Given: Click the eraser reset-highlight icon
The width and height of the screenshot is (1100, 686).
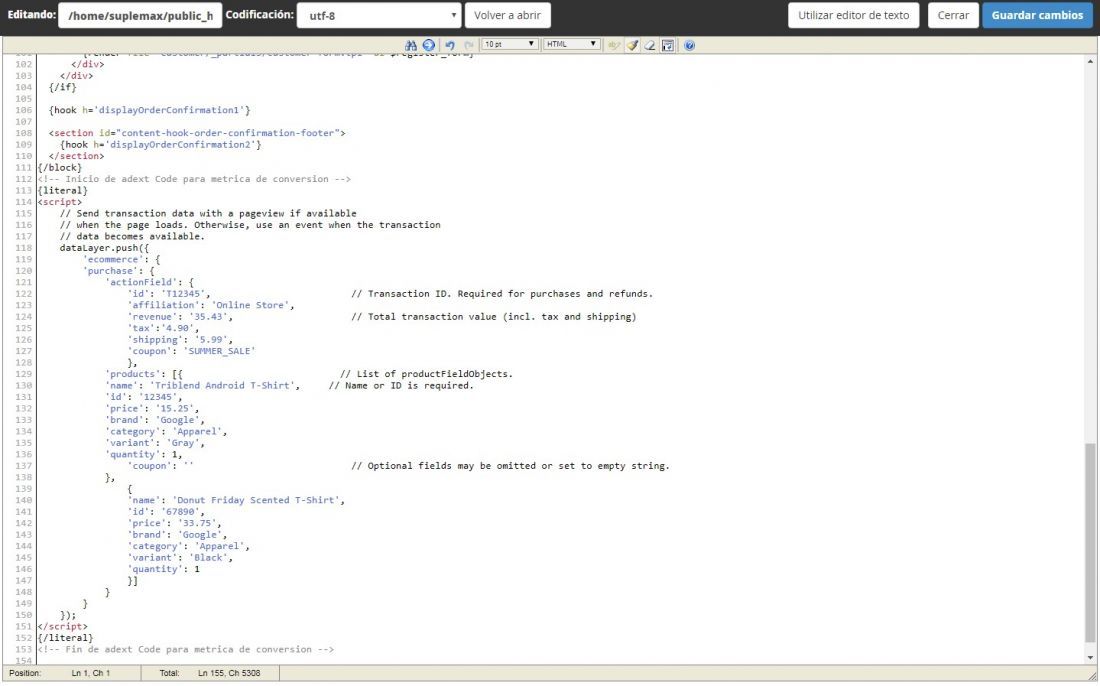Looking at the screenshot, I should click(650, 45).
